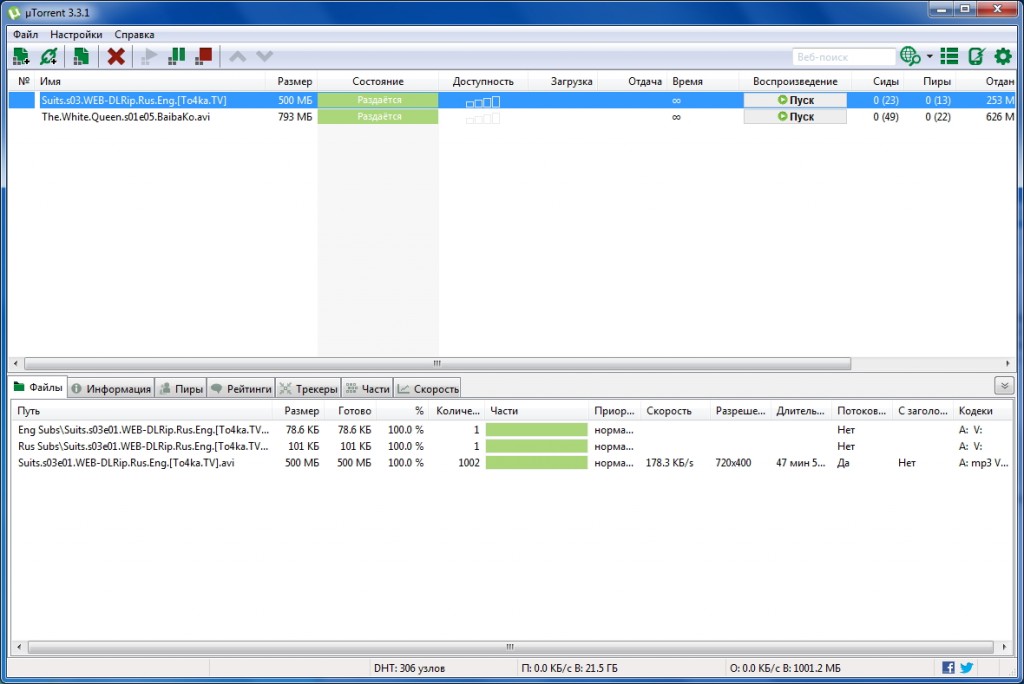Click download speed status П: 0.0 КБ/с

[569, 668]
